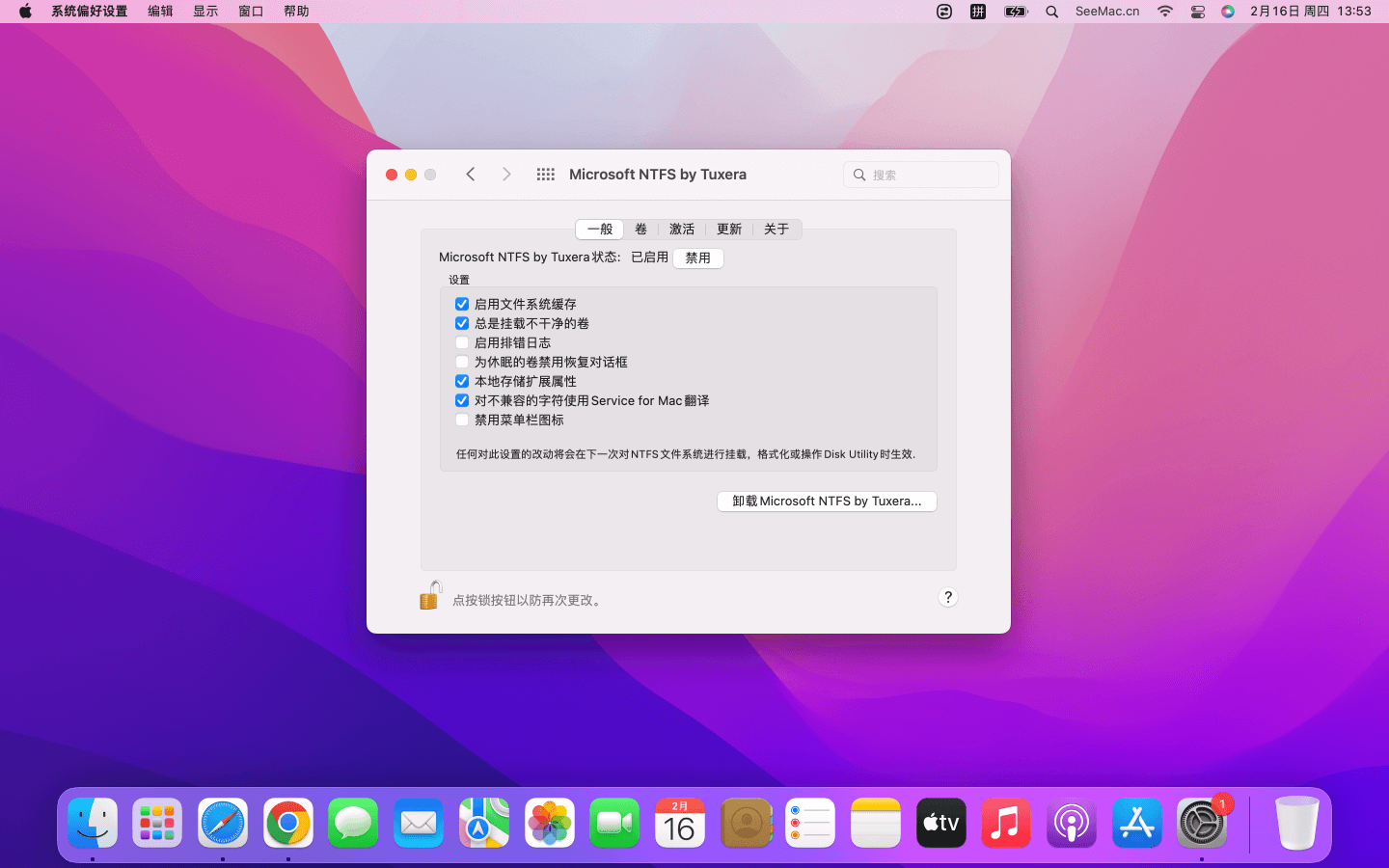Click SeeMac.cn in the menu bar
The image size is (1389, 868).
1107,12
